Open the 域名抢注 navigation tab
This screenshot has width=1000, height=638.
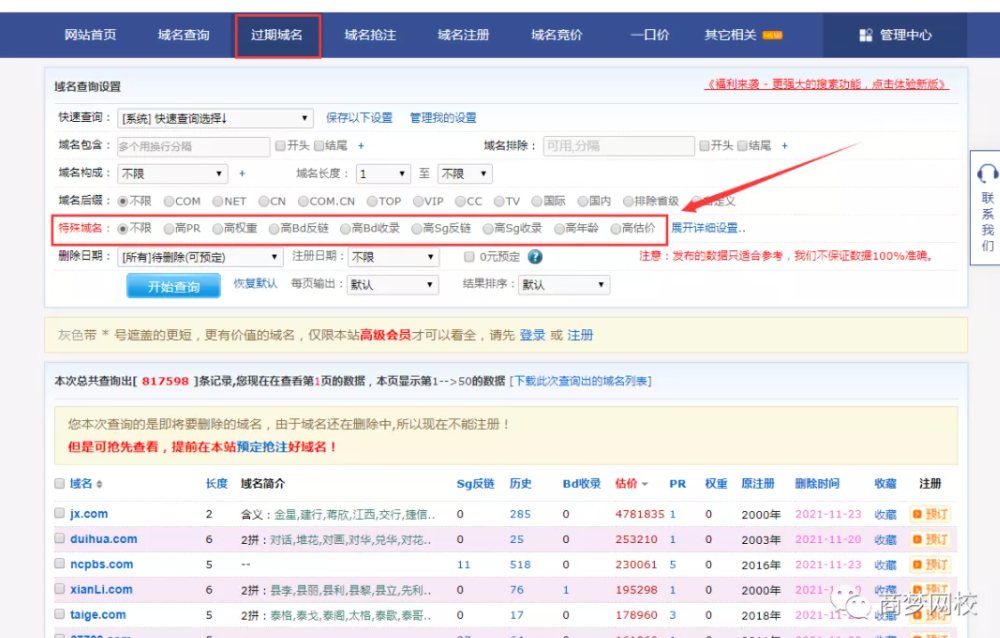pyautogui.click(x=371, y=35)
